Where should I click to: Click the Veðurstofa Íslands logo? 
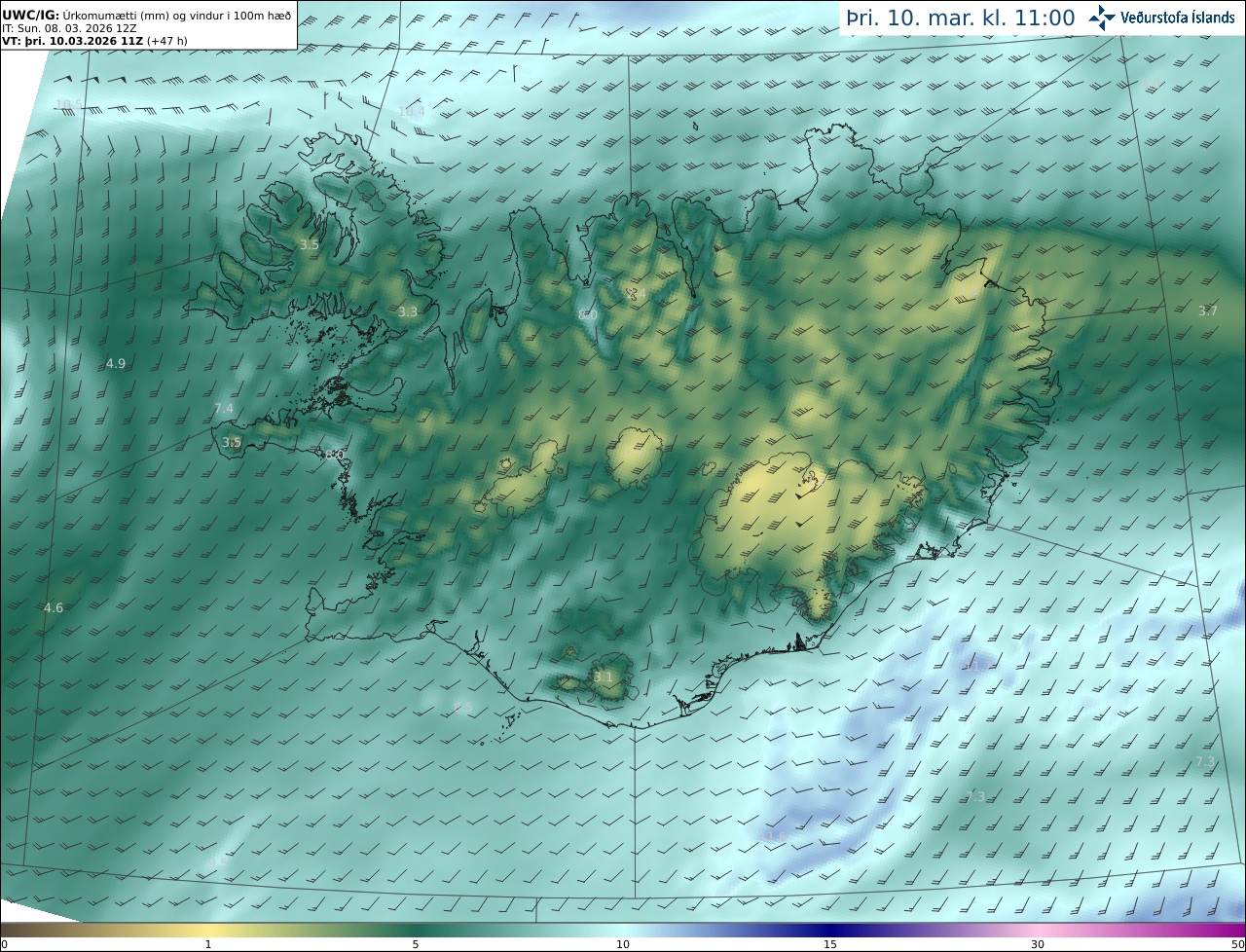coord(1161,17)
